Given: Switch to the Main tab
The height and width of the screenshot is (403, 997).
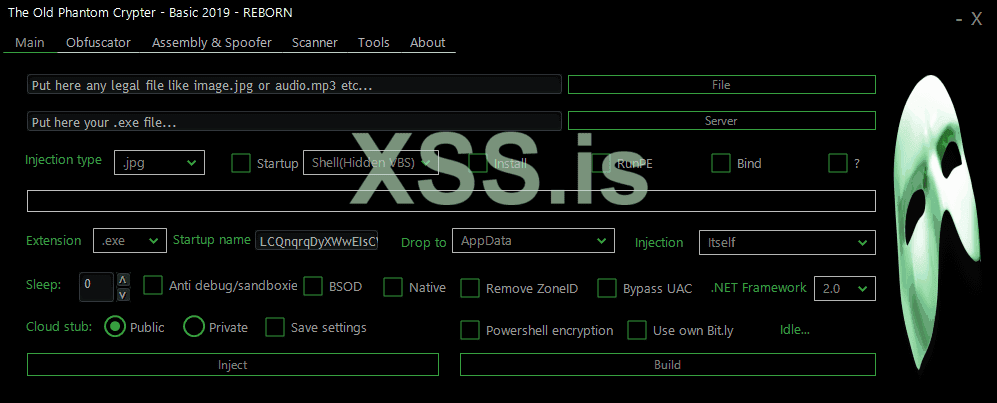Looking at the screenshot, I should point(30,43).
